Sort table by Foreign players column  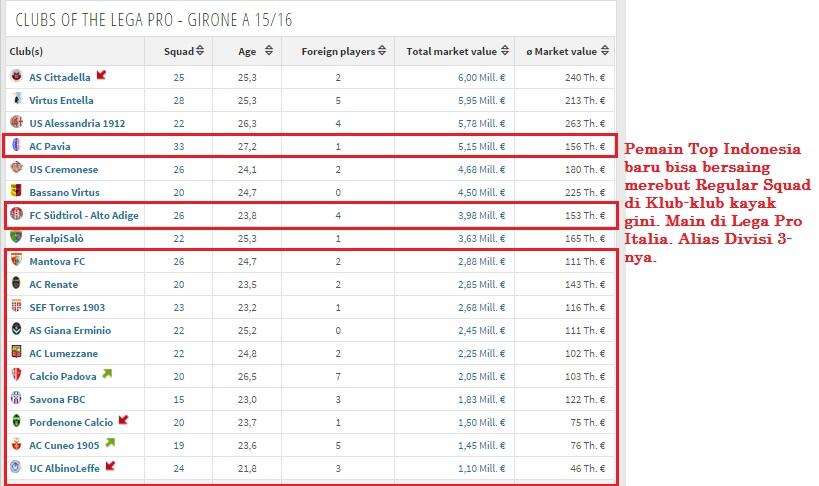tap(344, 51)
